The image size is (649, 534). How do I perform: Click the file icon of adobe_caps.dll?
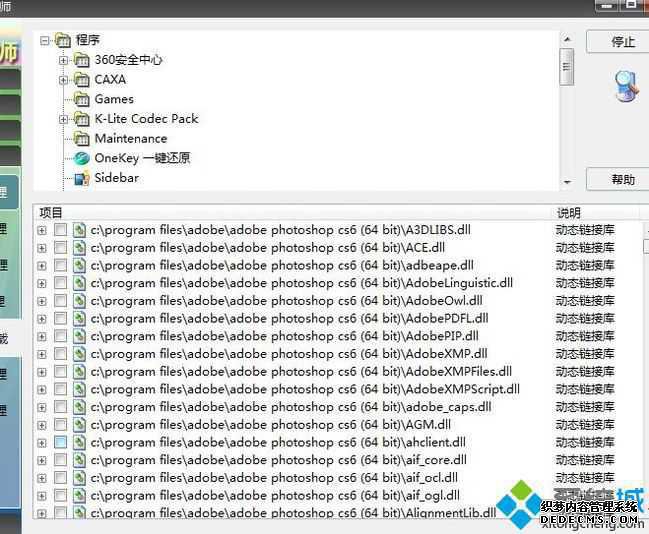(x=79, y=407)
